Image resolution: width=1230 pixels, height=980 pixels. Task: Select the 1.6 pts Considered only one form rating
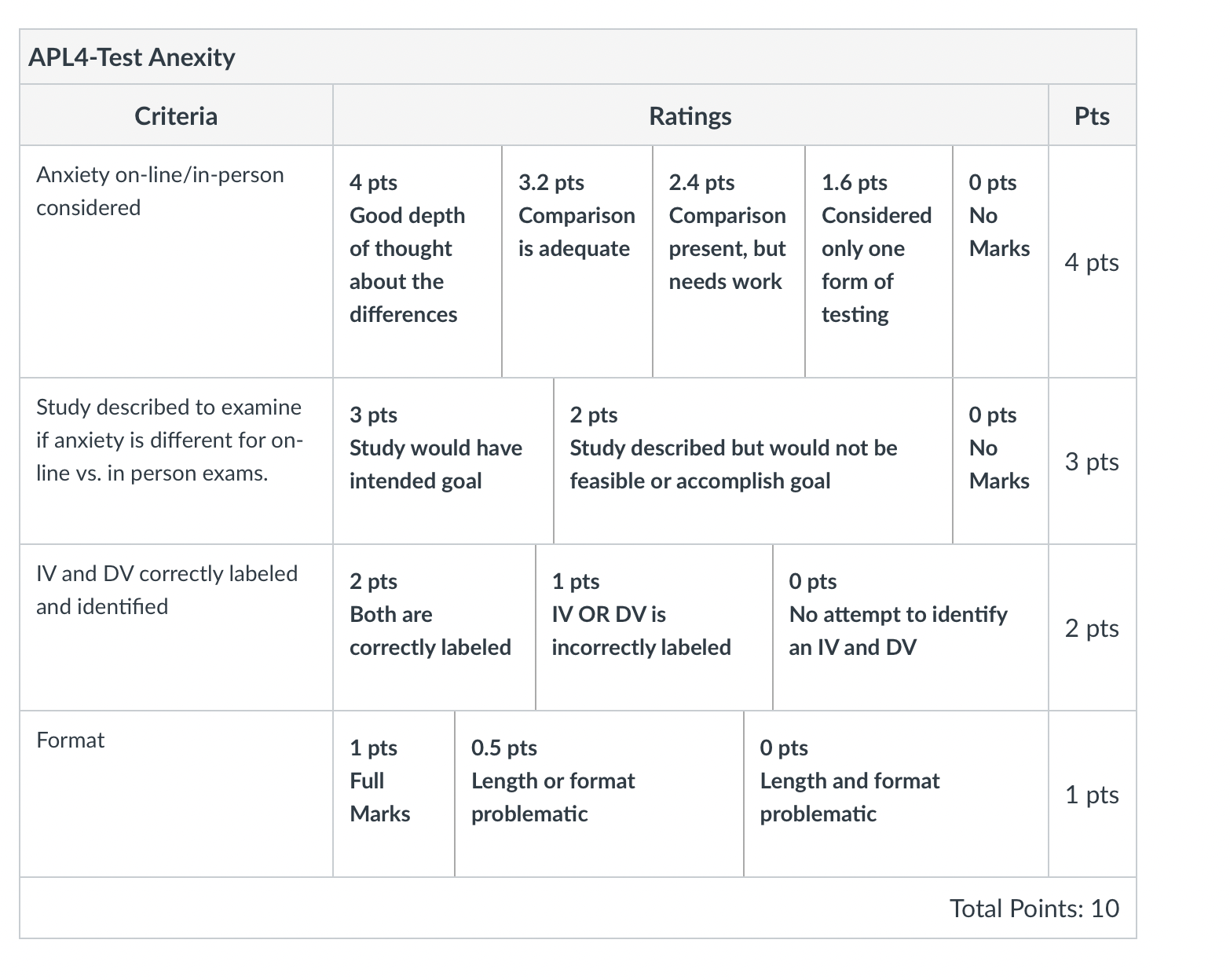879,261
